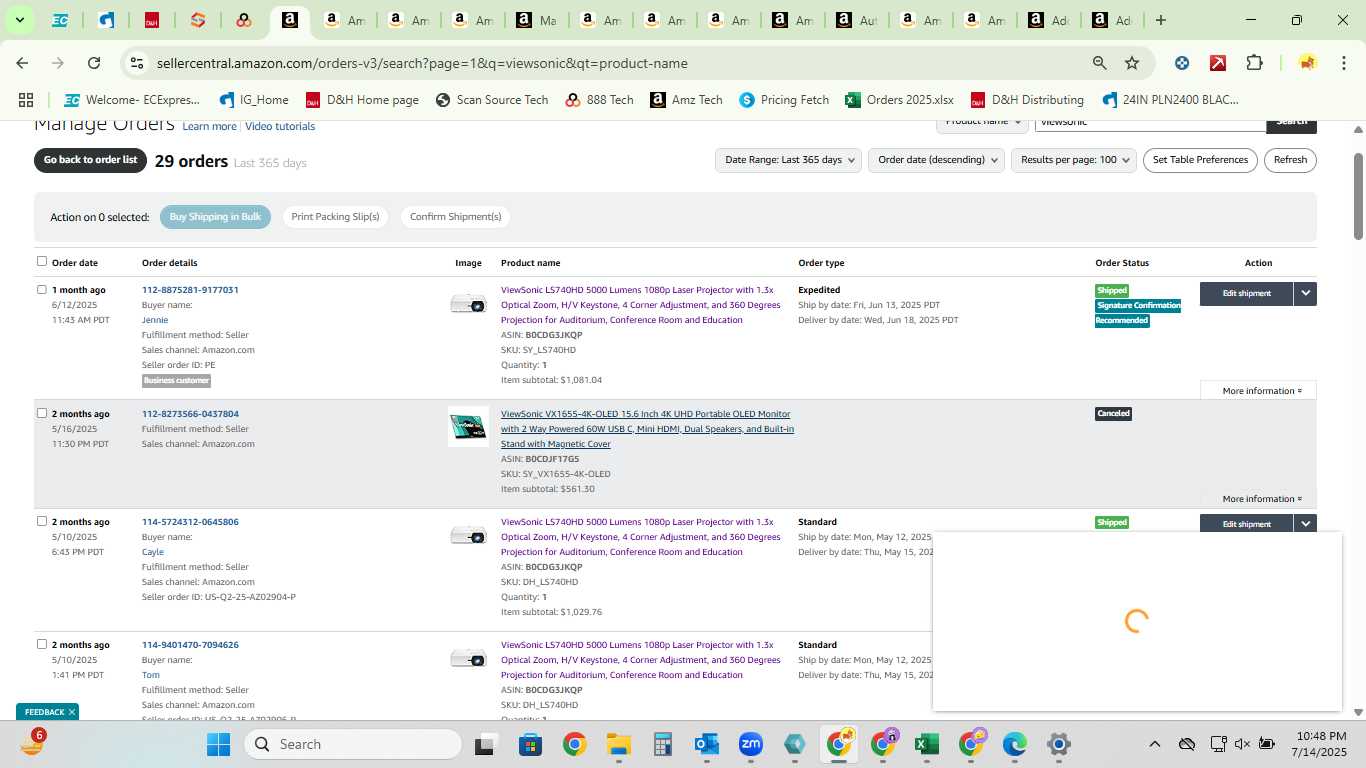Open the D&H Distributing bookmark
Screen dimensions: 1366x768
pyautogui.click(x=1027, y=100)
